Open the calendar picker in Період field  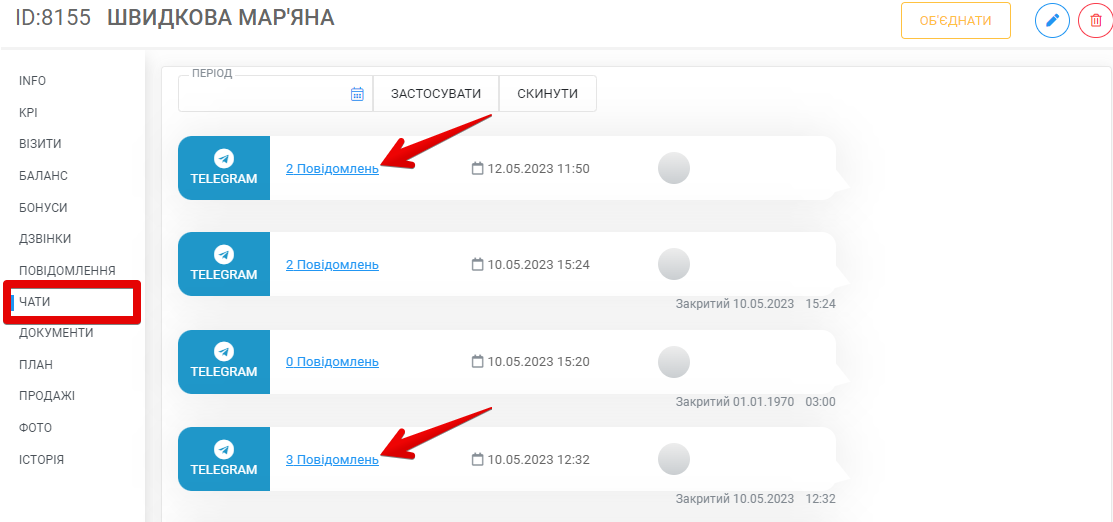pos(357,94)
